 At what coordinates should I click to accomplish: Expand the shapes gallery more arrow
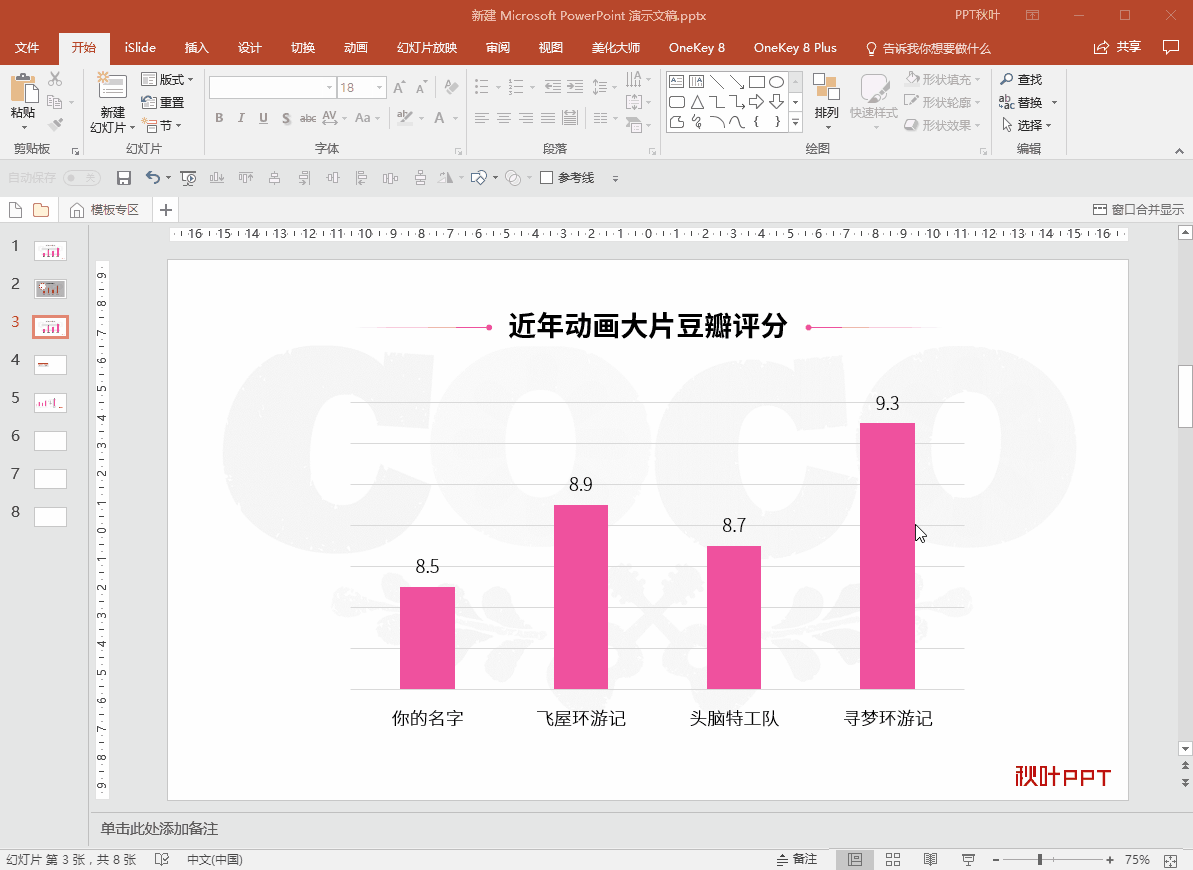tap(795, 122)
